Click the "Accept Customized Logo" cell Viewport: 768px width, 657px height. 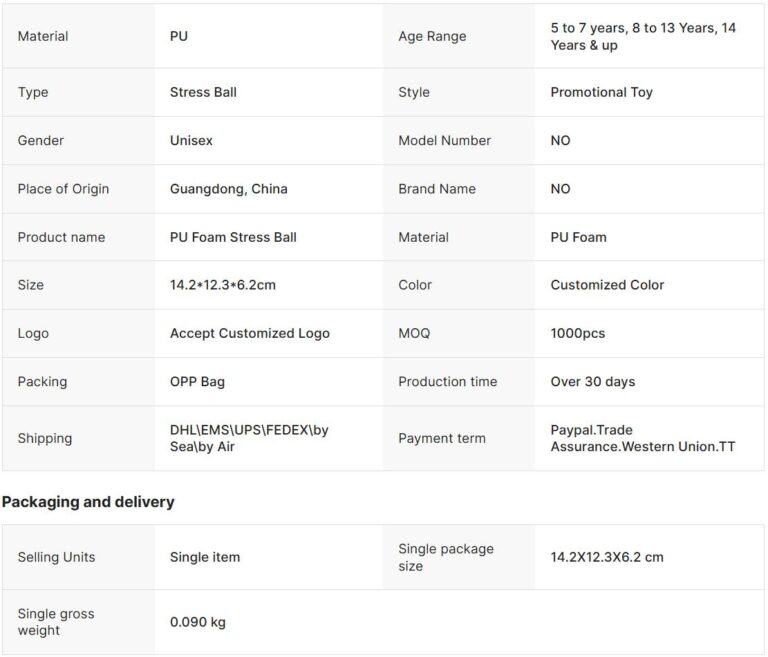click(x=249, y=333)
